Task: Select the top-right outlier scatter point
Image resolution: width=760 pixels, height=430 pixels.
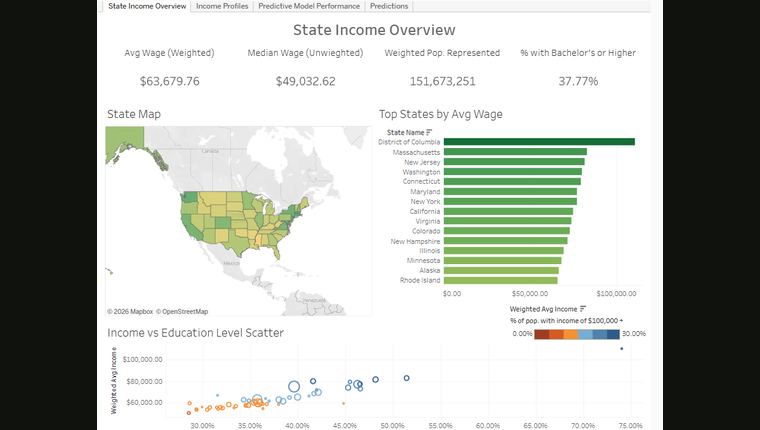Action: point(622,349)
